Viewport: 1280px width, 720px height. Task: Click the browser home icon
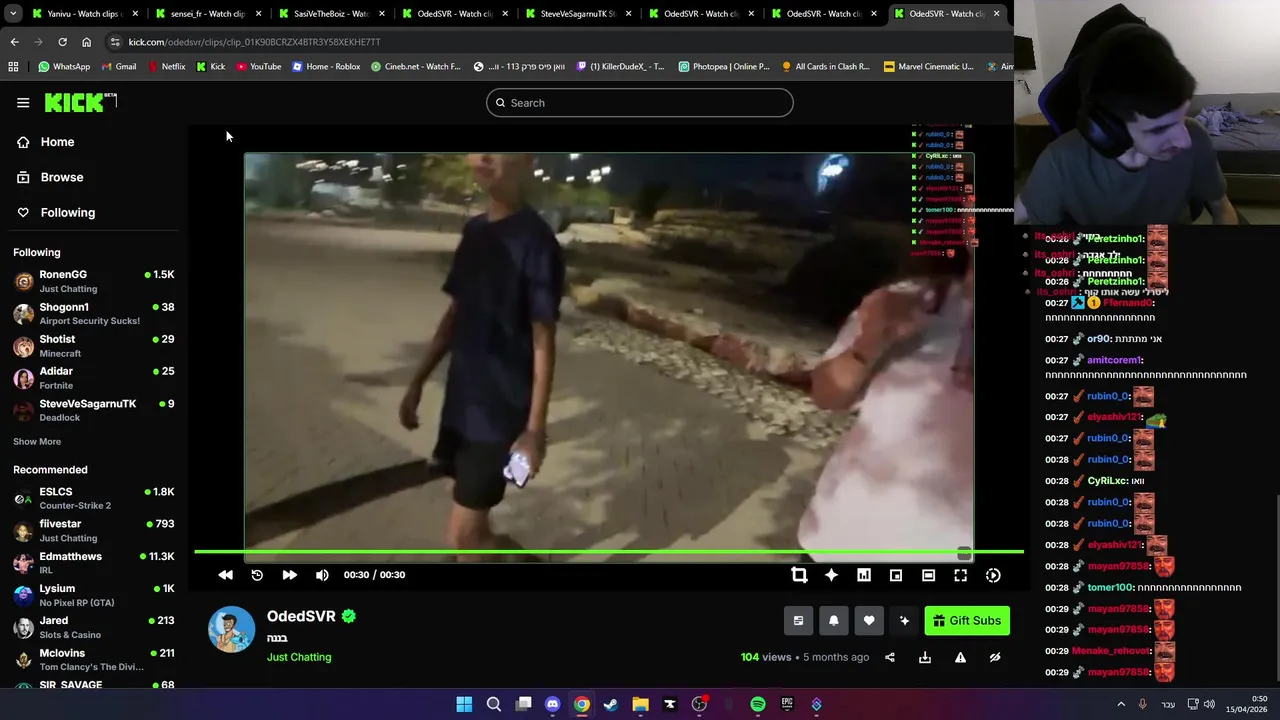[86, 42]
